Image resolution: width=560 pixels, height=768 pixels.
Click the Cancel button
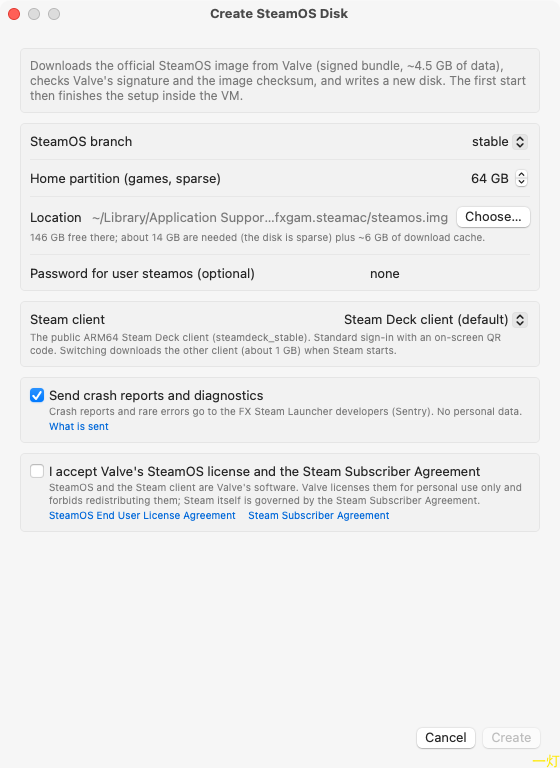[x=445, y=738]
